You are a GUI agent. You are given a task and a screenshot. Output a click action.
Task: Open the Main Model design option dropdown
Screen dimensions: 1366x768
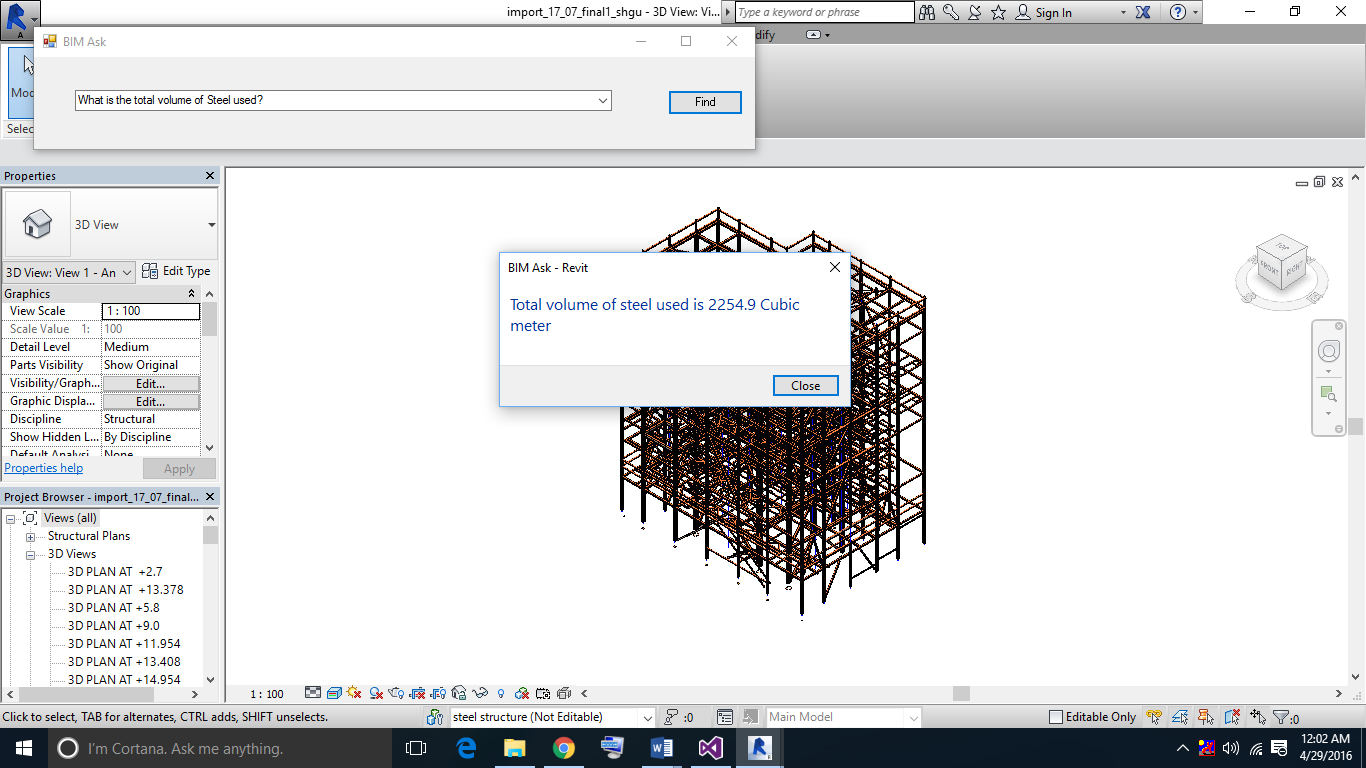pos(912,717)
